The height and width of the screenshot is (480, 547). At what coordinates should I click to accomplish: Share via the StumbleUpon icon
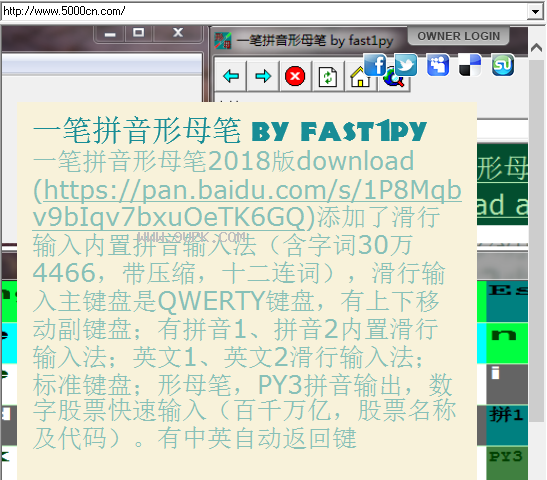[x=503, y=65]
